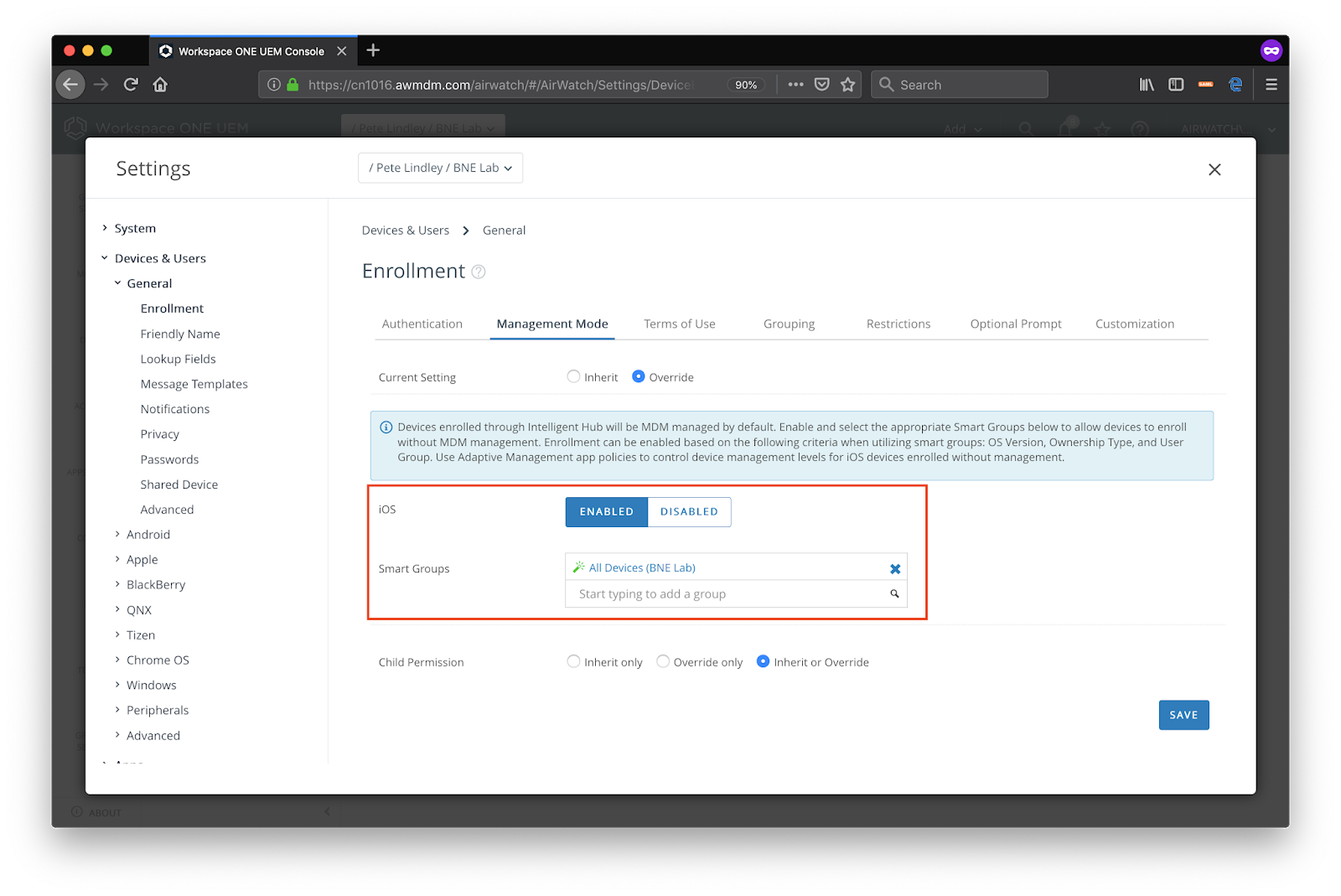Set iOS toggle to ENABLED

tap(607, 512)
